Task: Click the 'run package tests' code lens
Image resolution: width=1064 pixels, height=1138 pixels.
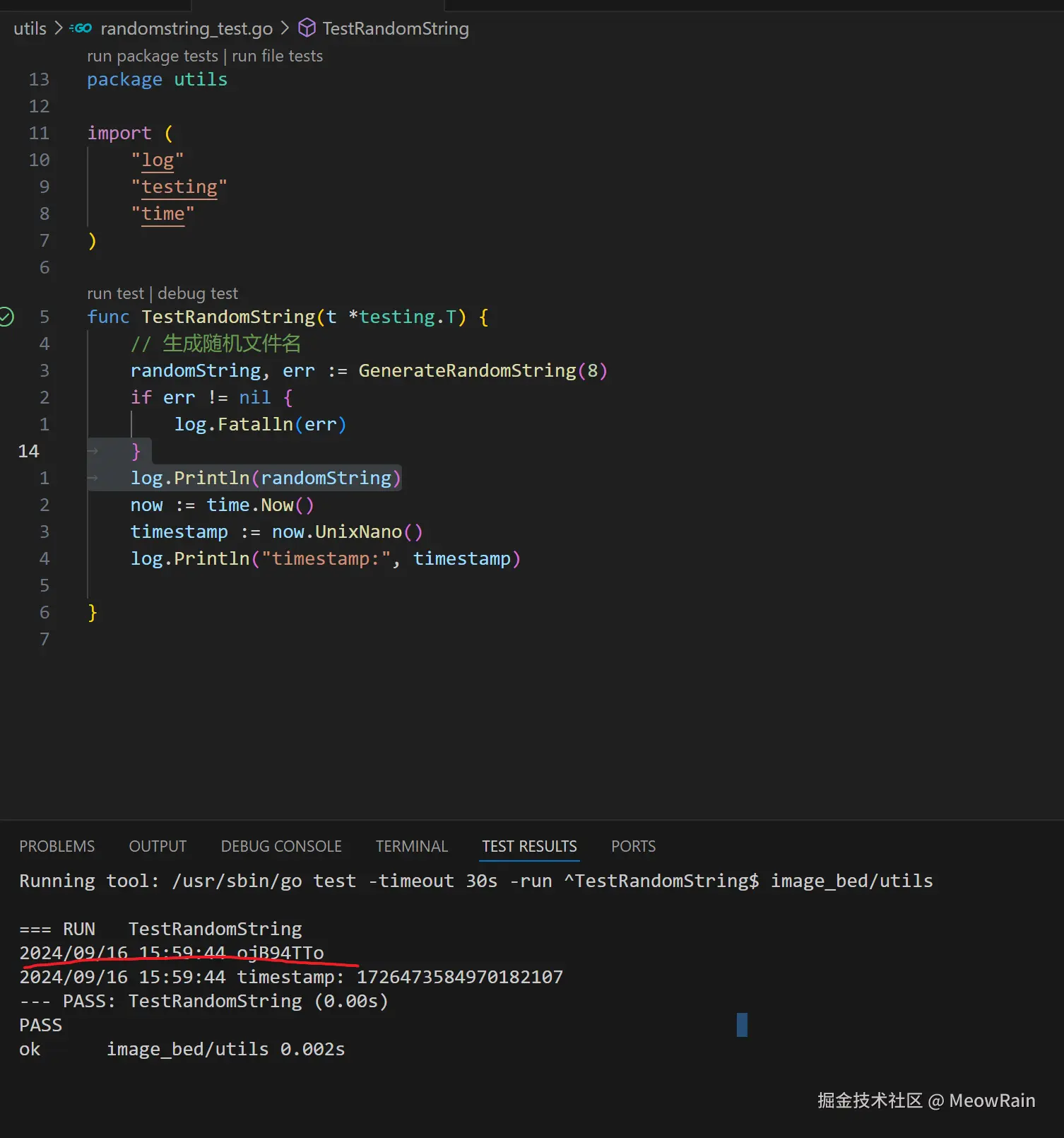Action: [153, 56]
